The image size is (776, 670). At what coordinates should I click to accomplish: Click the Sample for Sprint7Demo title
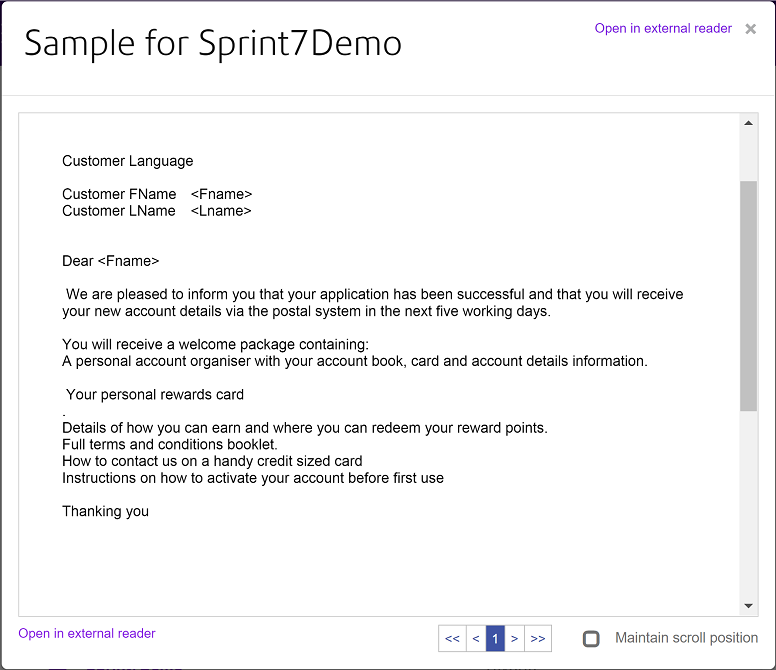(213, 44)
